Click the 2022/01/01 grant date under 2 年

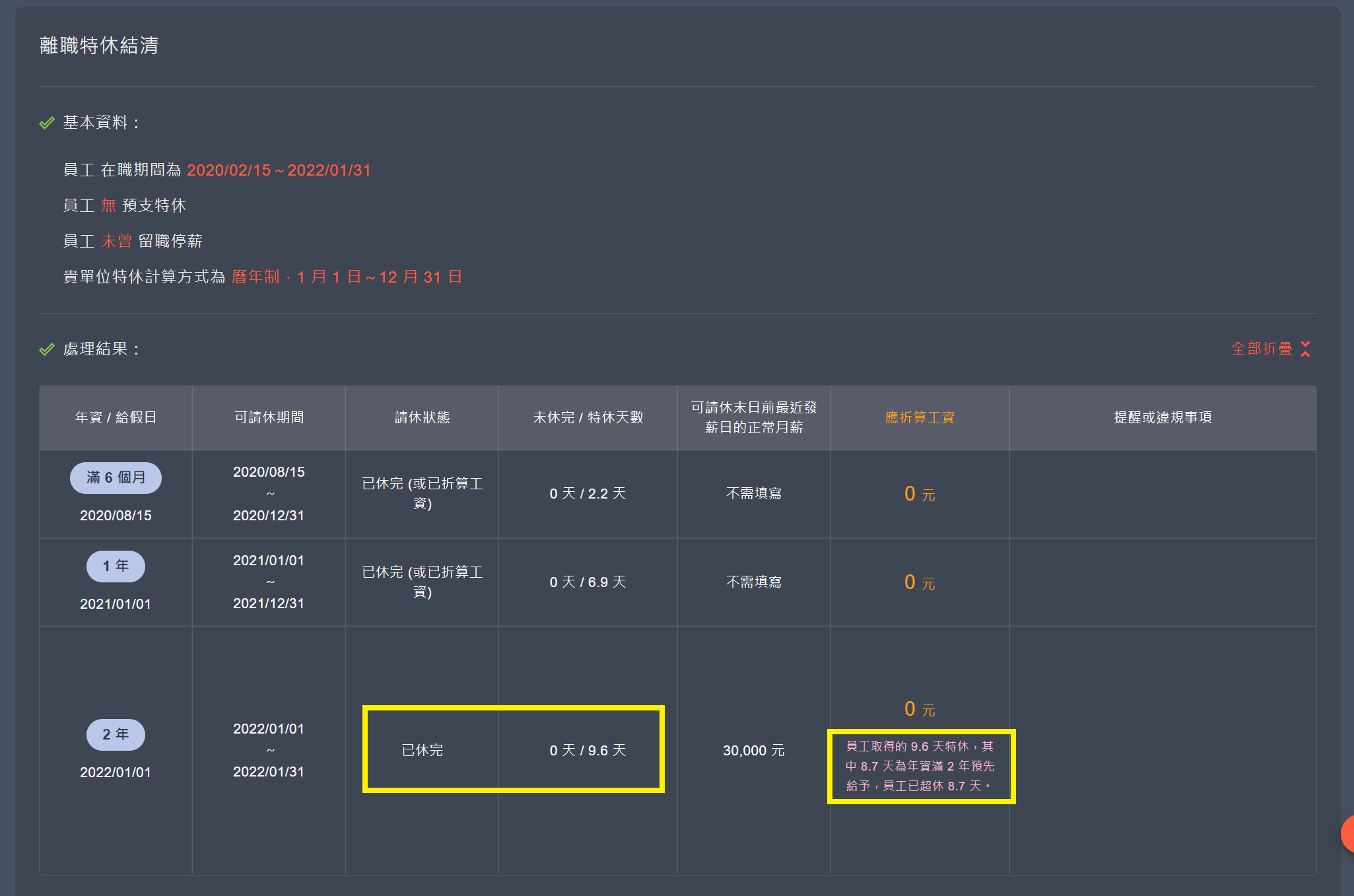(116, 773)
